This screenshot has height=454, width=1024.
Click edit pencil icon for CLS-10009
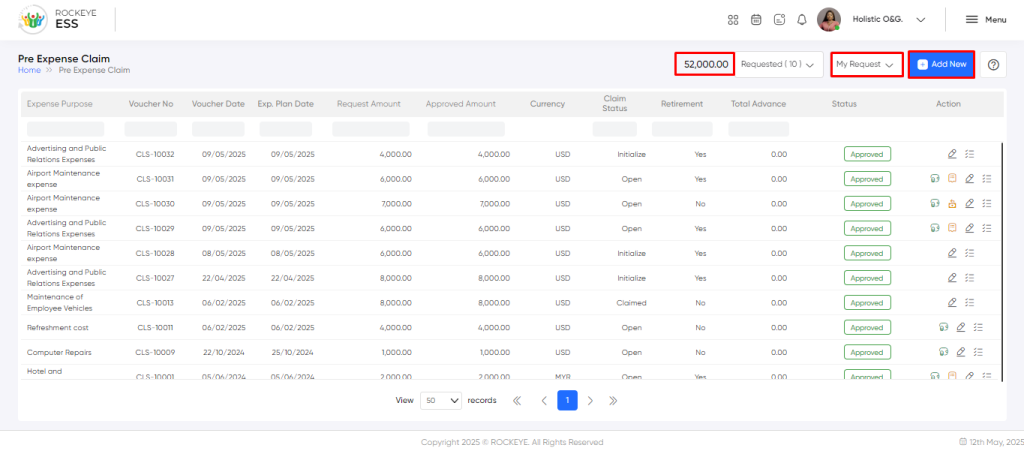coord(961,352)
